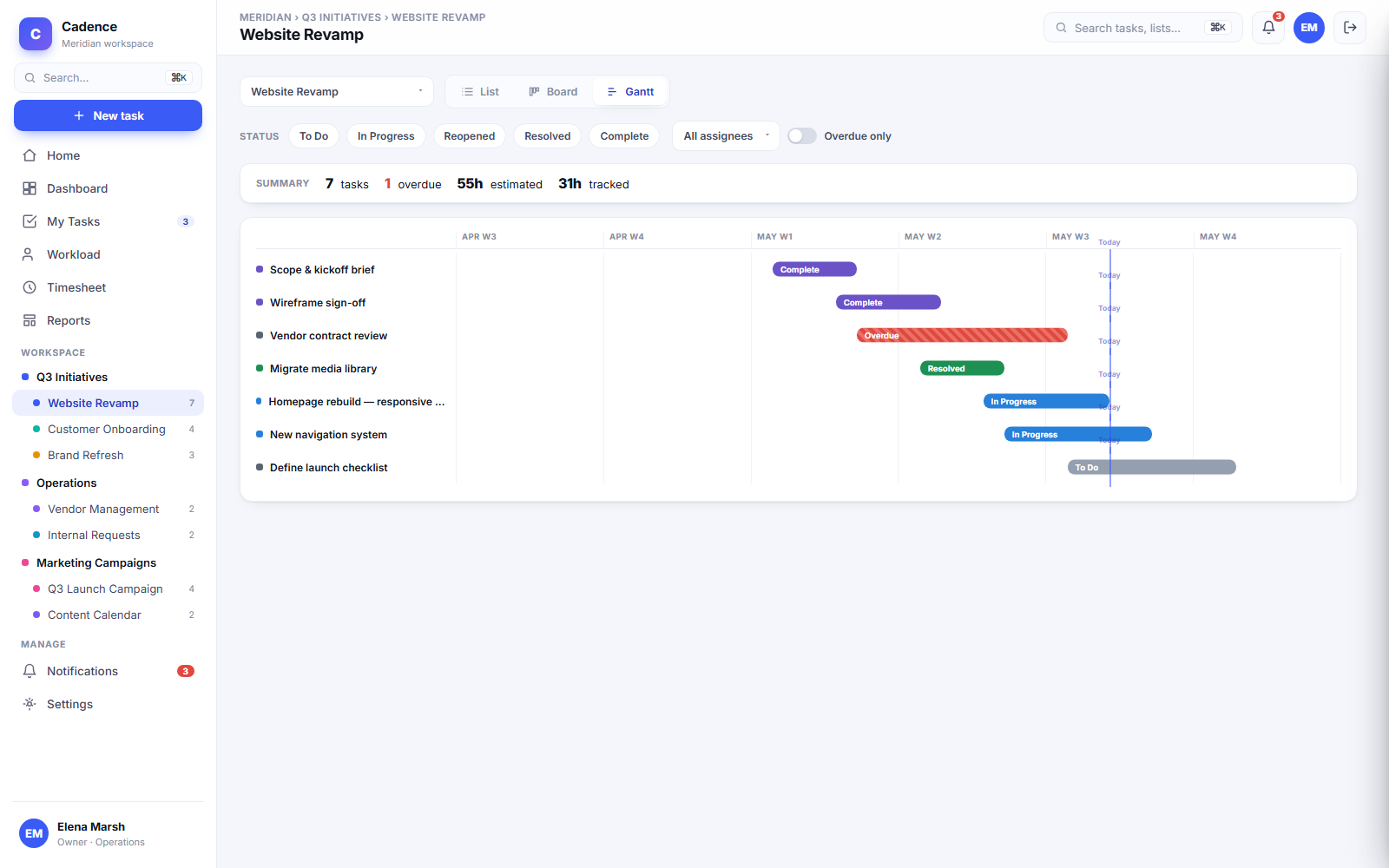Click the Internal Requests list
This screenshot has height=868, width=1389.
coord(109,535)
